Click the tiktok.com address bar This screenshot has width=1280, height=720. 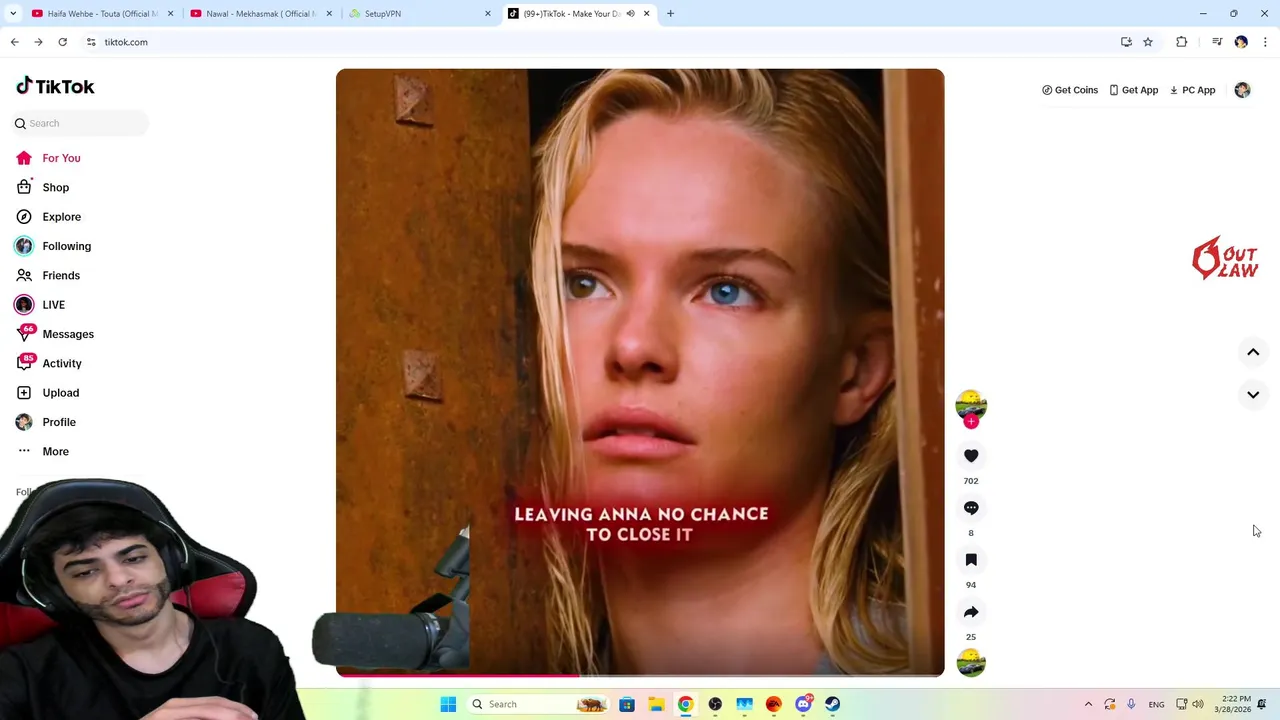[x=600, y=42]
